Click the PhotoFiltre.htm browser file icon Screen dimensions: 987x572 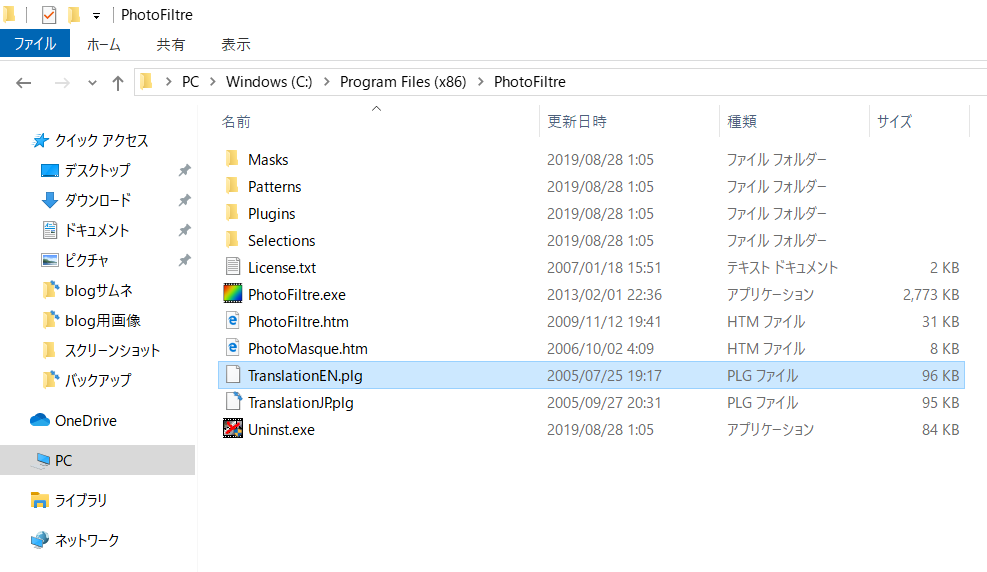tap(233, 320)
